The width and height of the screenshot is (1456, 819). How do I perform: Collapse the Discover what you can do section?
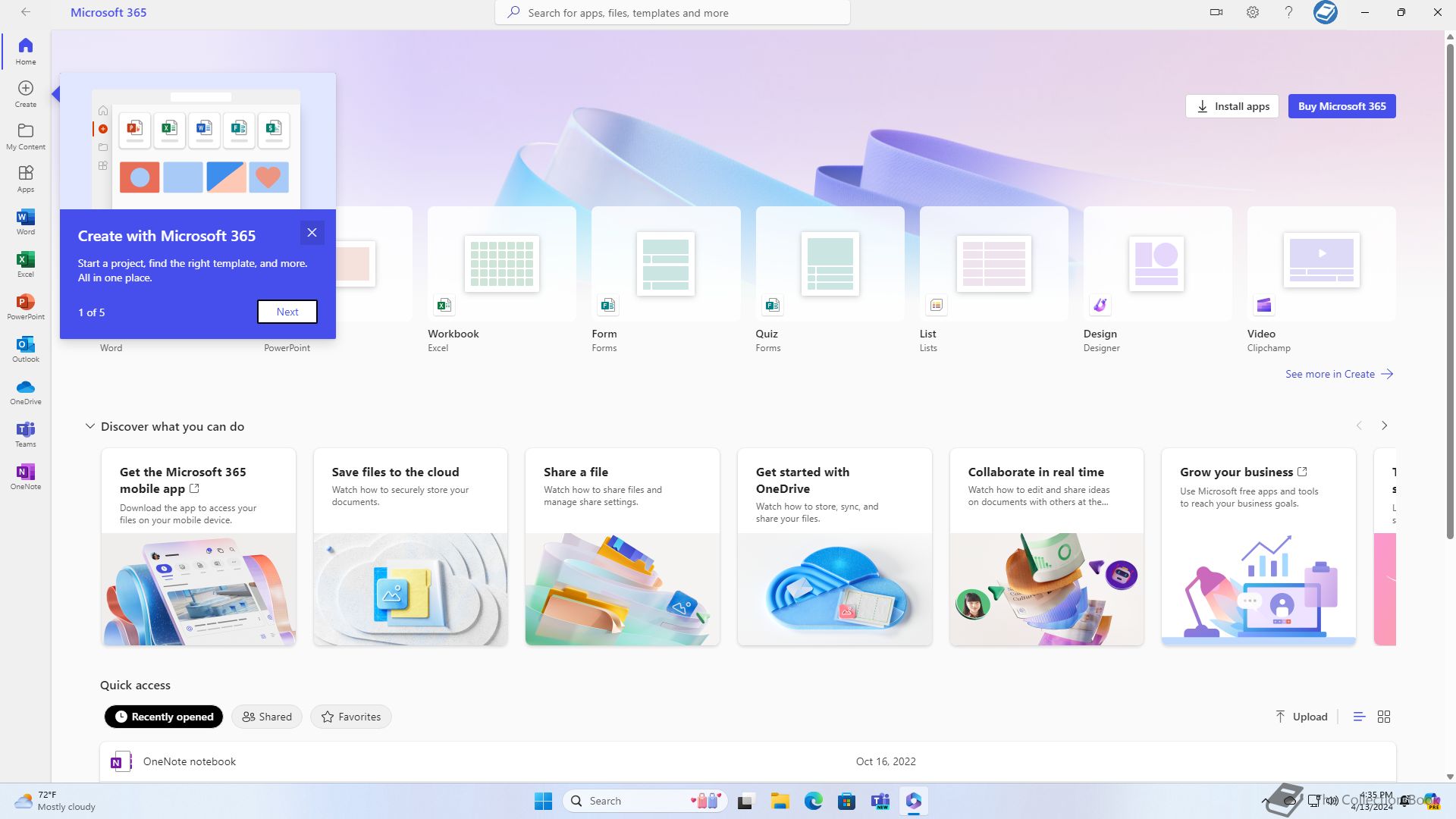click(89, 426)
